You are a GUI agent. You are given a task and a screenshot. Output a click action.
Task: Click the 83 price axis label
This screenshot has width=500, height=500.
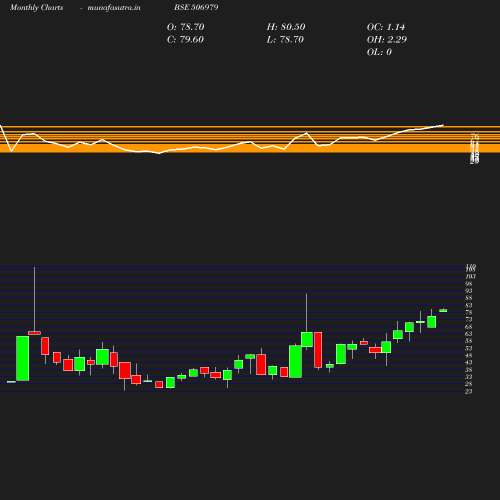469,305
